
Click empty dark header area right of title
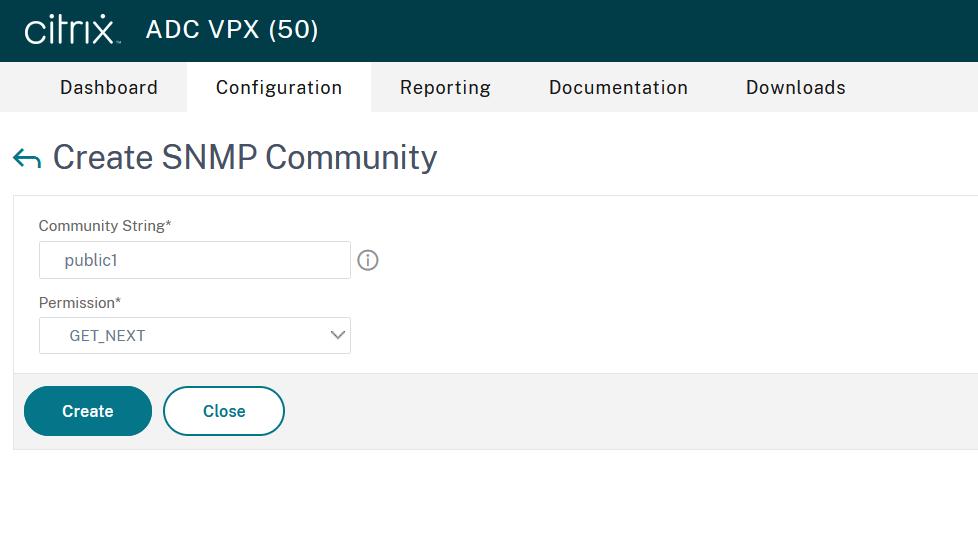(650, 30)
